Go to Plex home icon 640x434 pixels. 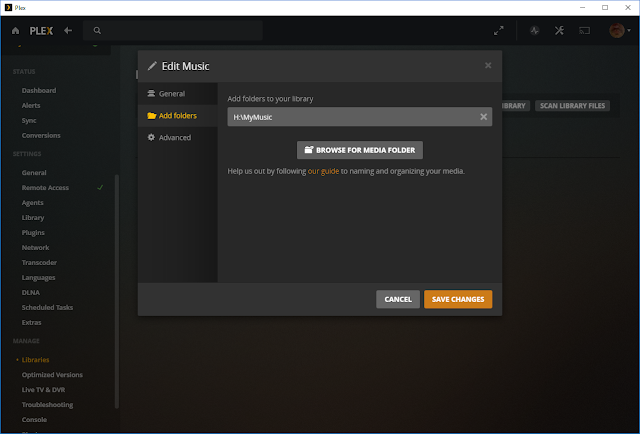(x=16, y=31)
